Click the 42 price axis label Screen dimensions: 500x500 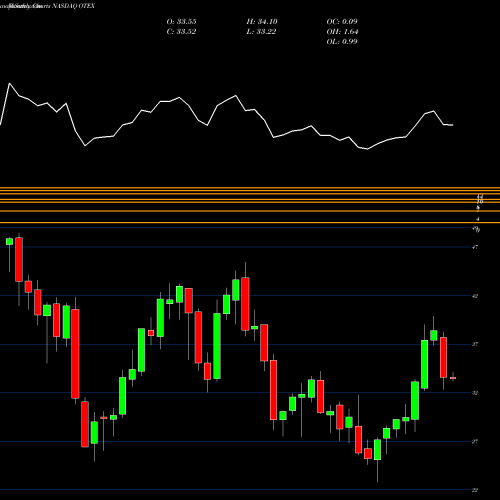[475, 296]
